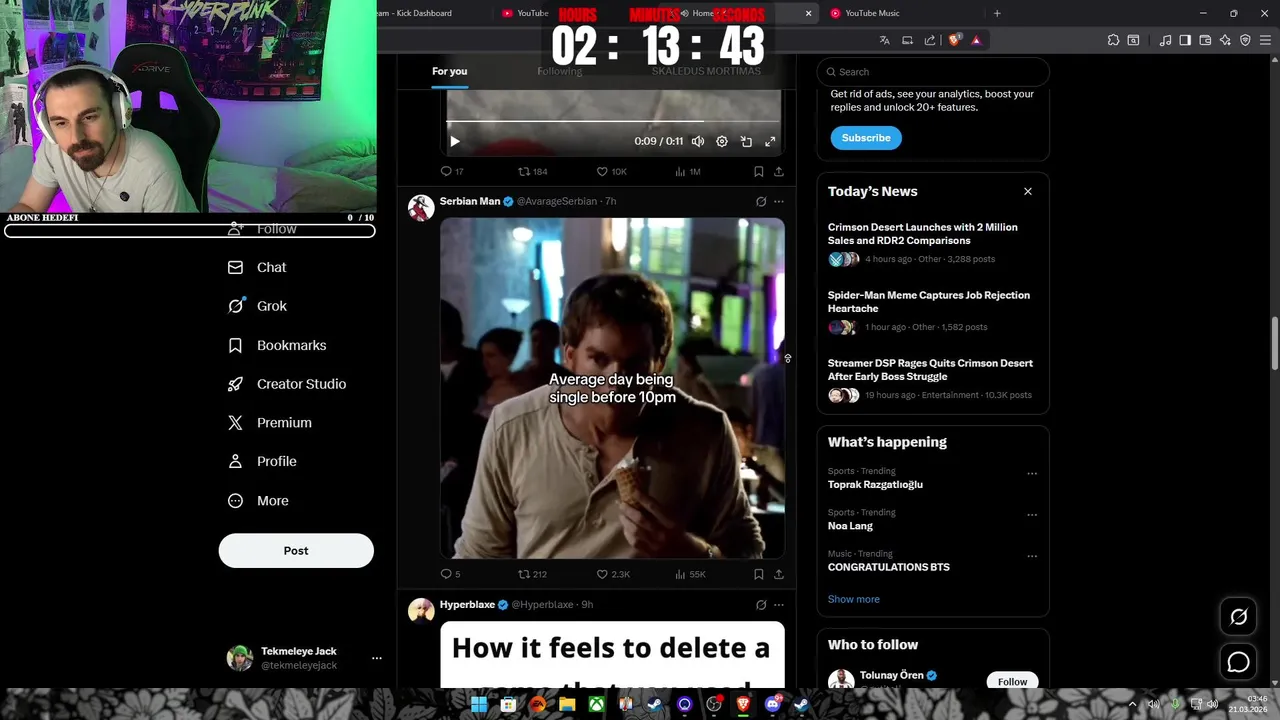
Task: Open the floating messages chat button
Action: pyautogui.click(x=1238, y=662)
